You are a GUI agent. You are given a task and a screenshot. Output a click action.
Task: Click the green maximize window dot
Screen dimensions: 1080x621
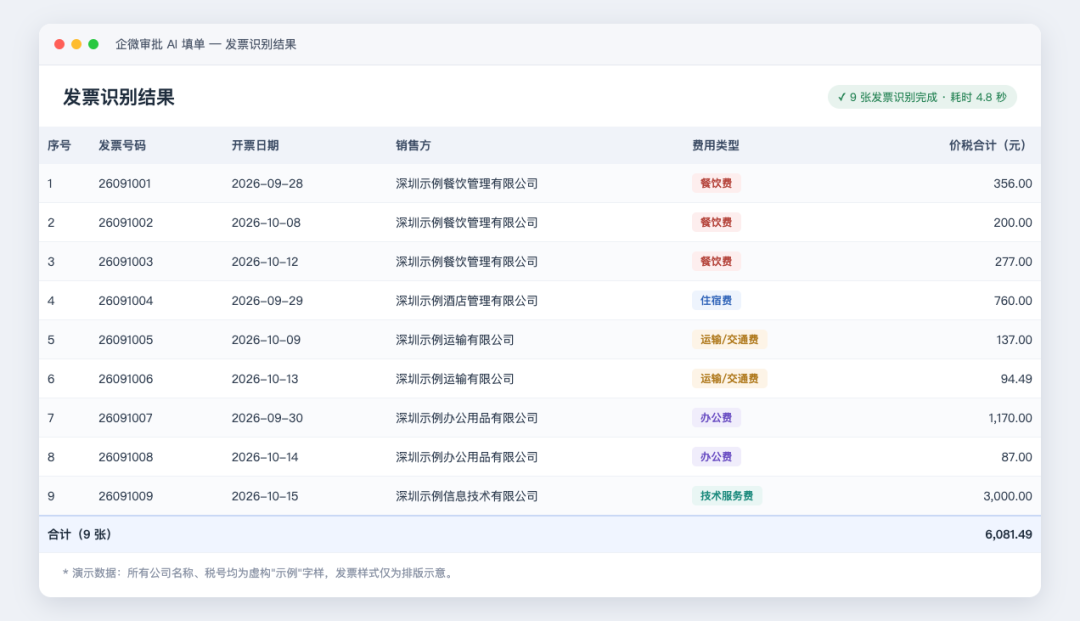94,44
